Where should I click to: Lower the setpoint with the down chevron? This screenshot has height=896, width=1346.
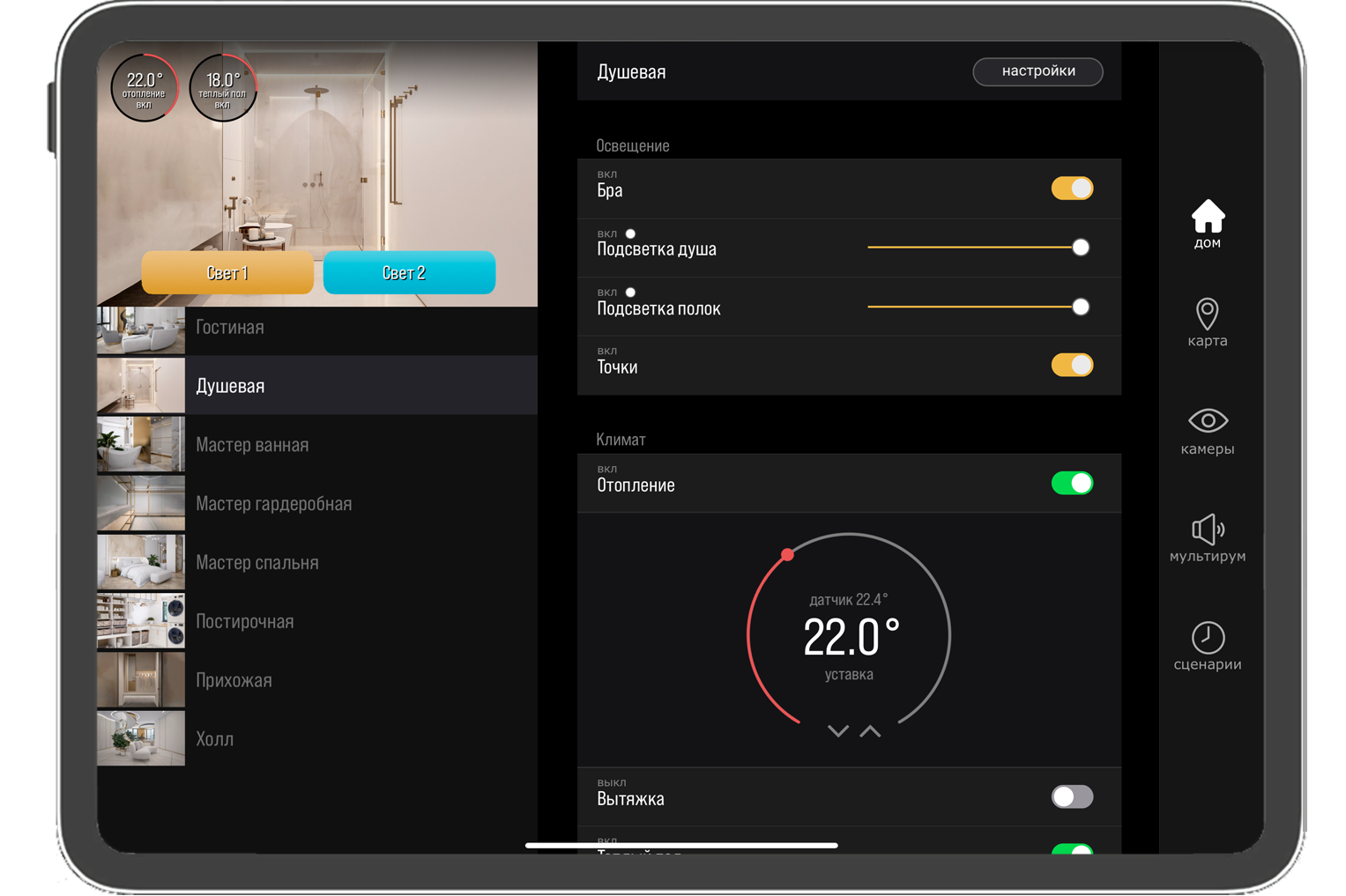(x=837, y=730)
